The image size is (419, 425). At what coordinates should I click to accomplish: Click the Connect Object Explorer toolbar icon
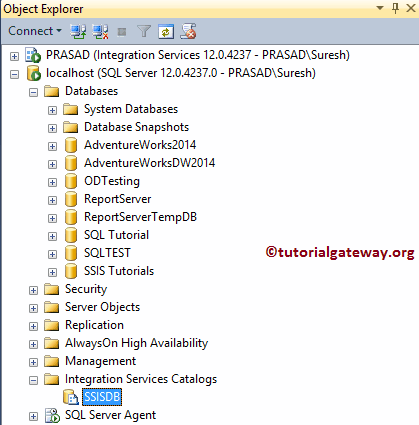pos(78,31)
